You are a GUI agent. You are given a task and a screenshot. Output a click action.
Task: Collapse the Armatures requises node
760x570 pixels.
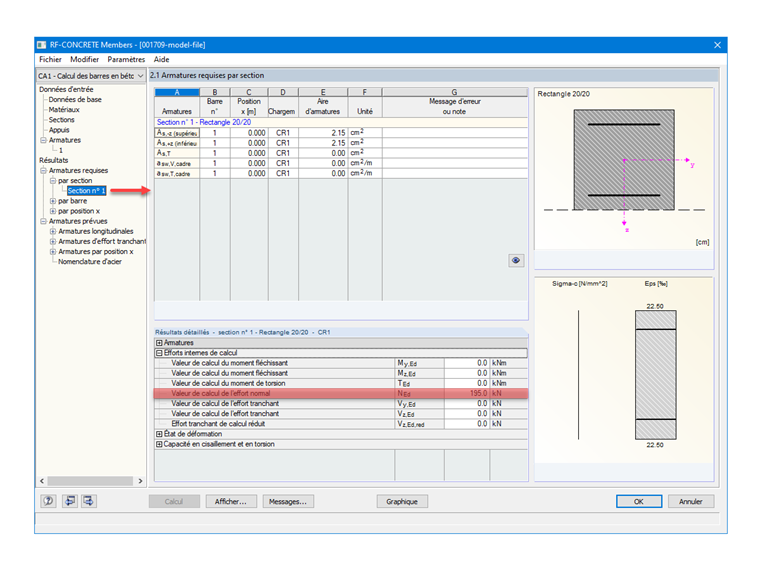tap(43, 171)
